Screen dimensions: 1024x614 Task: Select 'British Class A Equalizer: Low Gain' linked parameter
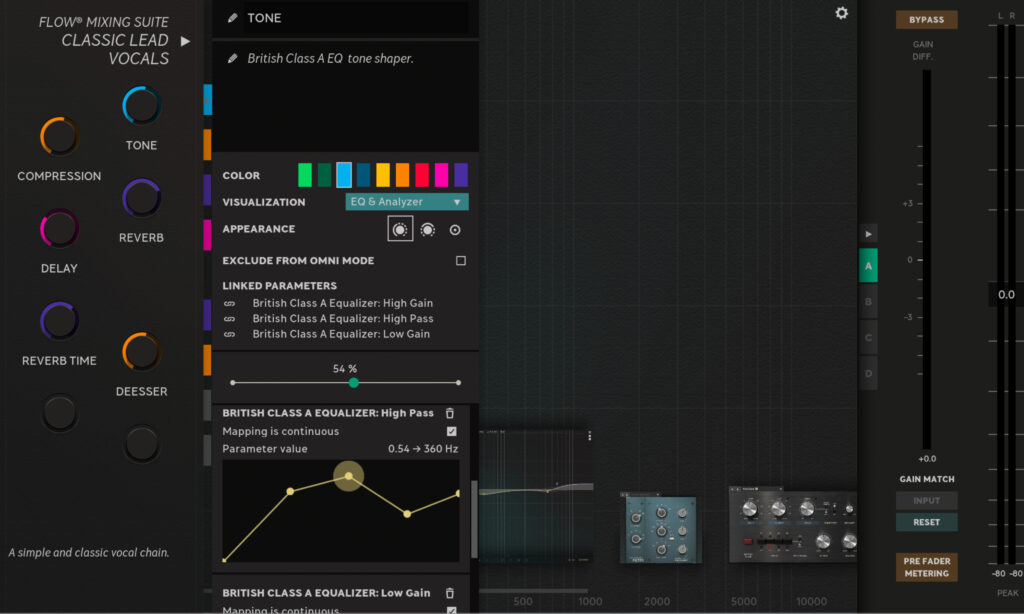click(x=341, y=334)
